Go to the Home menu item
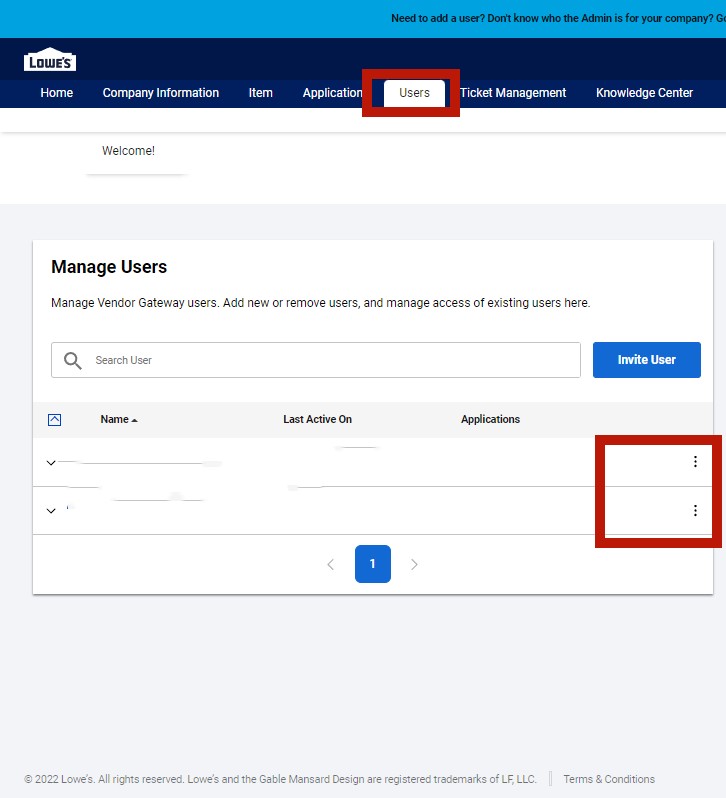Image resolution: width=726 pixels, height=798 pixels. [57, 93]
